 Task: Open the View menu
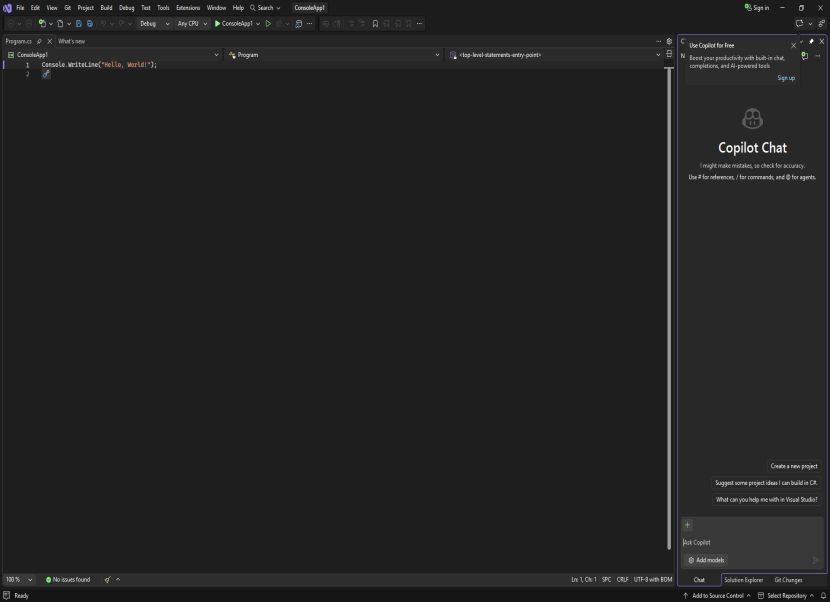(52, 8)
